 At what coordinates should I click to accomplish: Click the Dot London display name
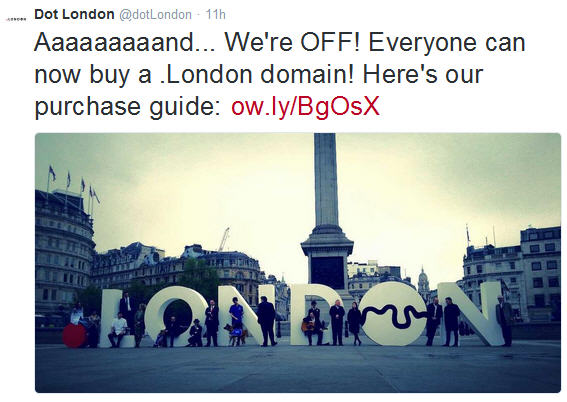click(x=74, y=14)
